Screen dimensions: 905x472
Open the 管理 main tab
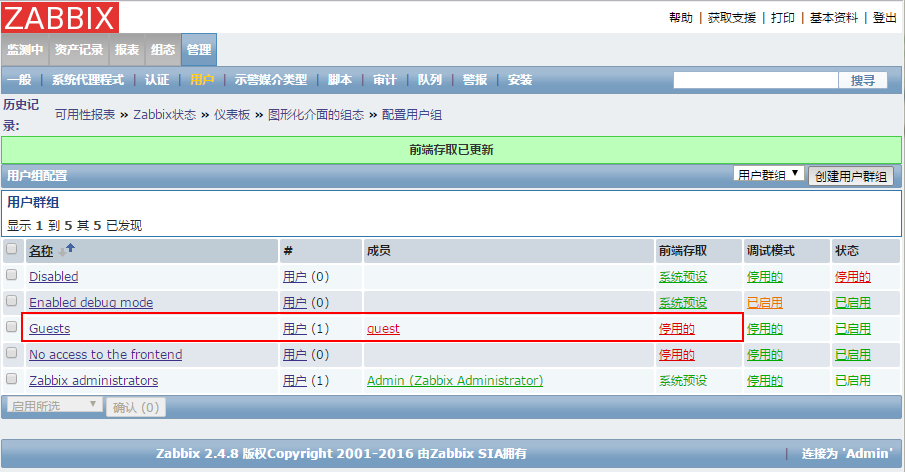point(199,50)
